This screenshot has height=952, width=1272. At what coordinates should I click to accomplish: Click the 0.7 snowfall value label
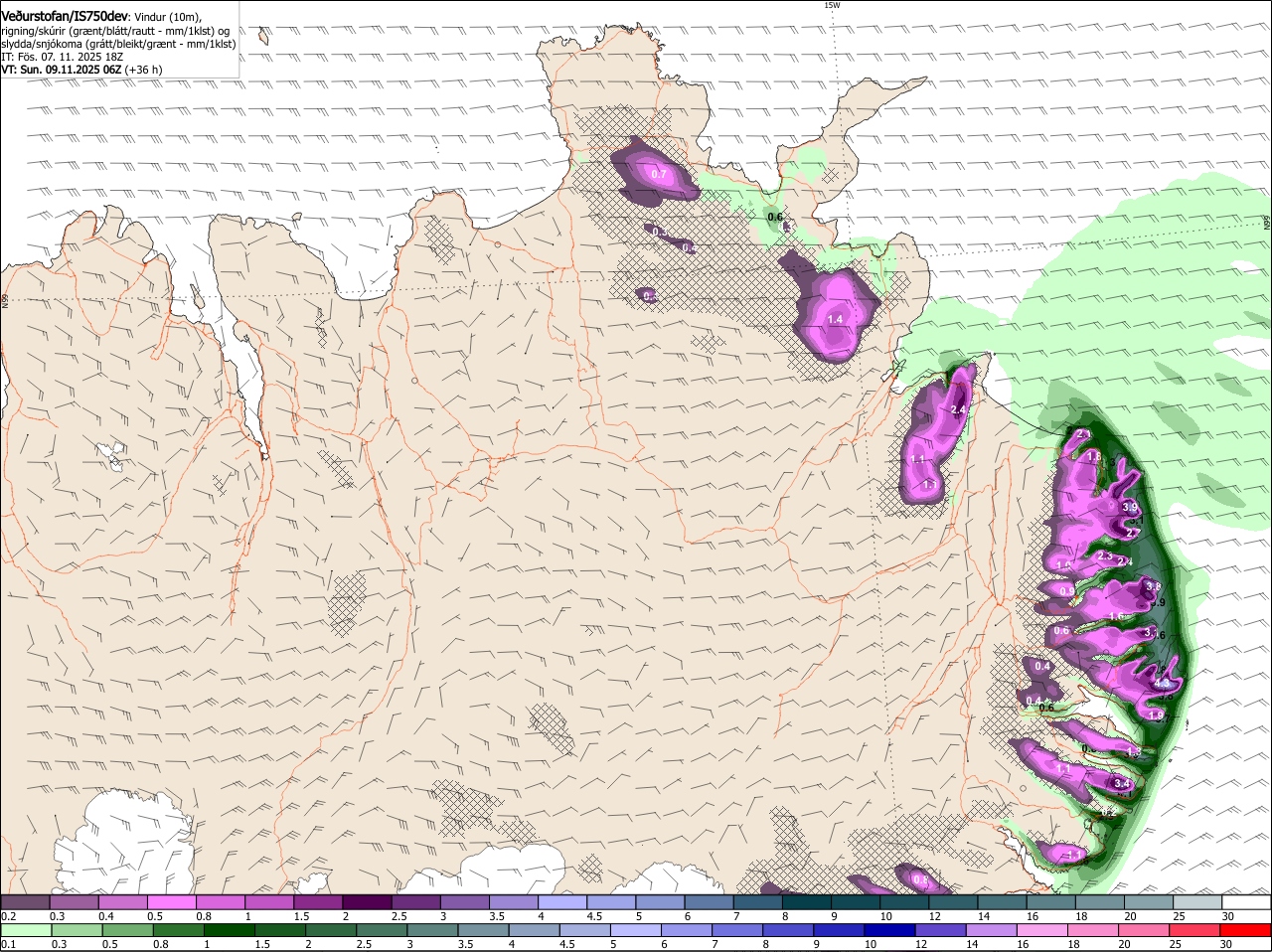point(659,174)
